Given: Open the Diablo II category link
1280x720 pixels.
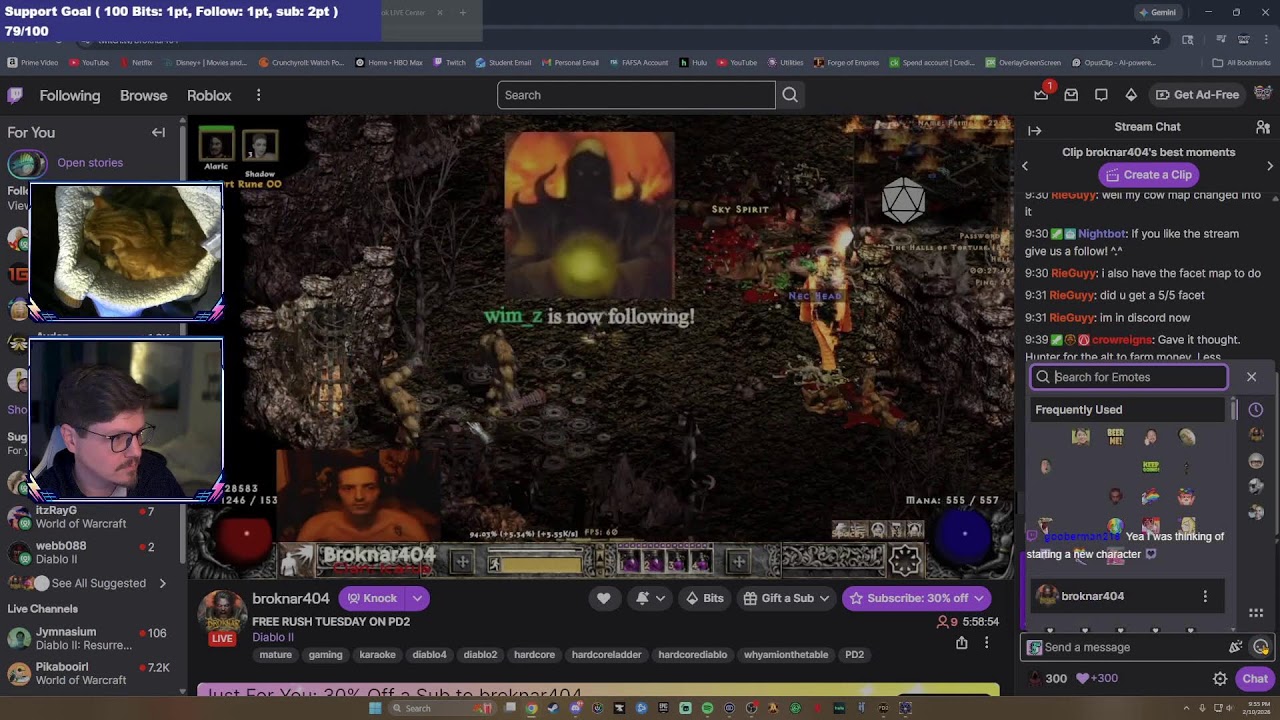Looking at the screenshot, I should point(273,637).
